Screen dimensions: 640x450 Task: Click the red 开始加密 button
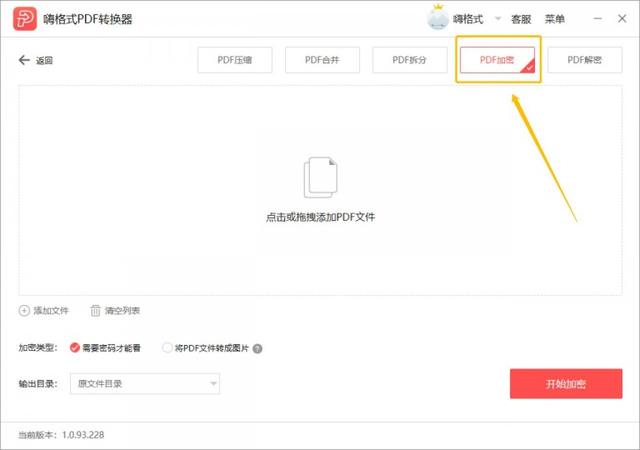point(566,383)
